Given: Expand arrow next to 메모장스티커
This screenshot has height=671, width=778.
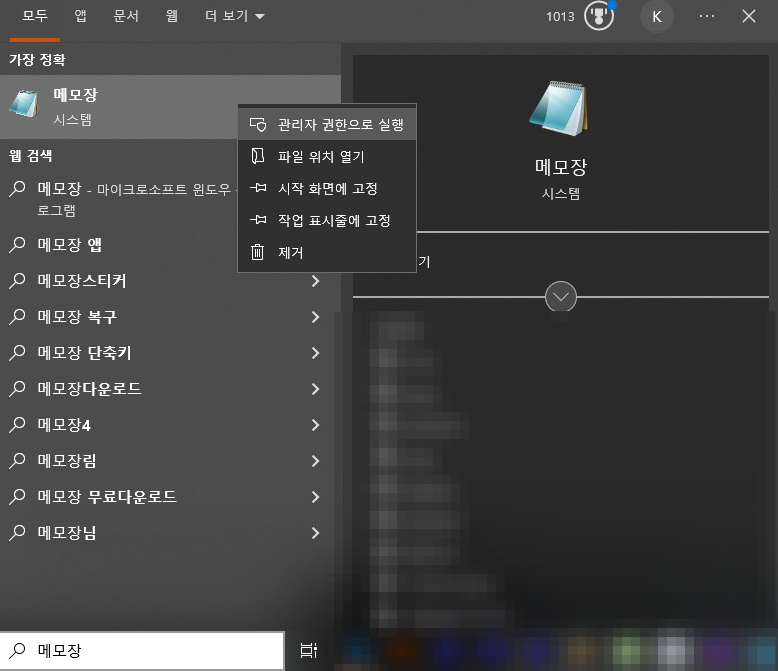Looking at the screenshot, I should click(316, 281).
